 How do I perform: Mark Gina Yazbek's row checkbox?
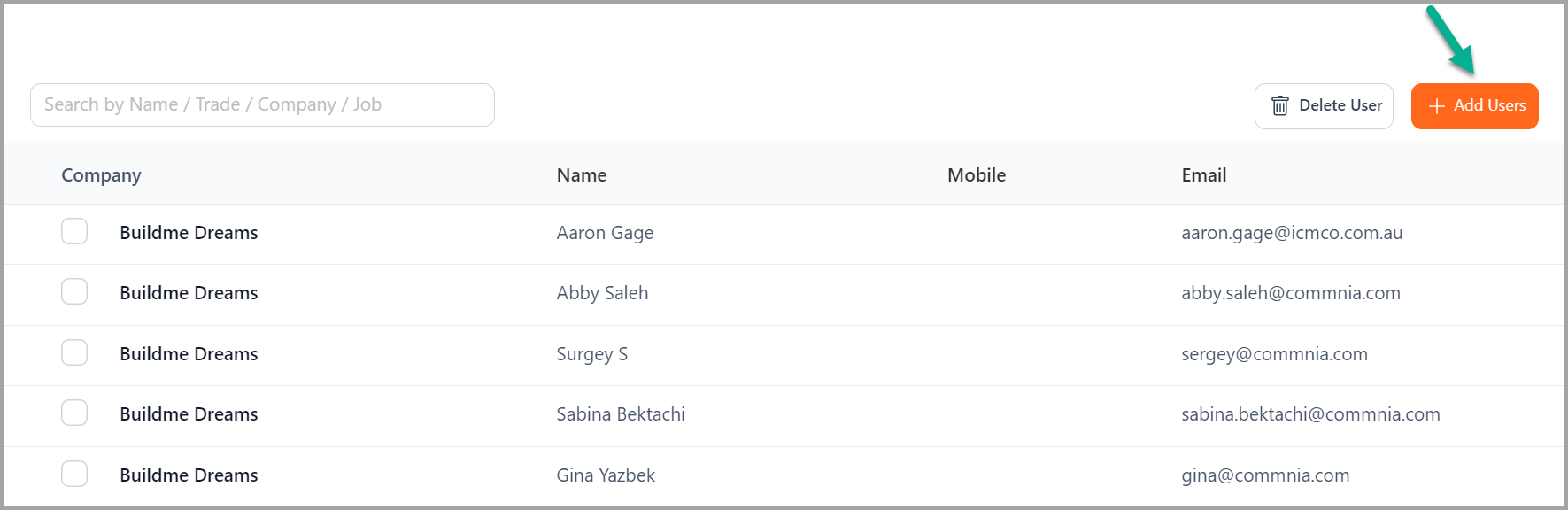pos(74,474)
